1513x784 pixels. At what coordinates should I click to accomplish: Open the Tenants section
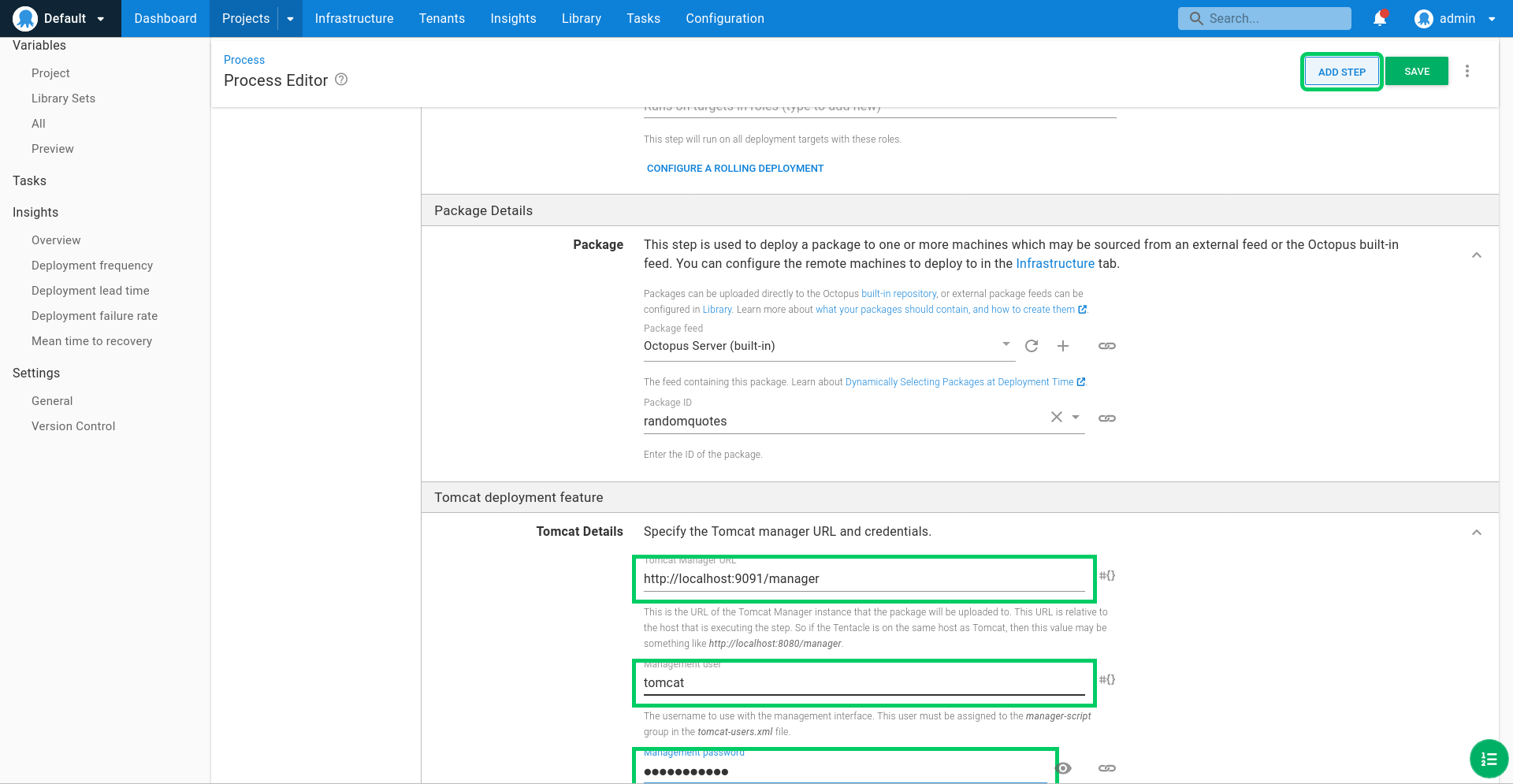tap(442, 18)
